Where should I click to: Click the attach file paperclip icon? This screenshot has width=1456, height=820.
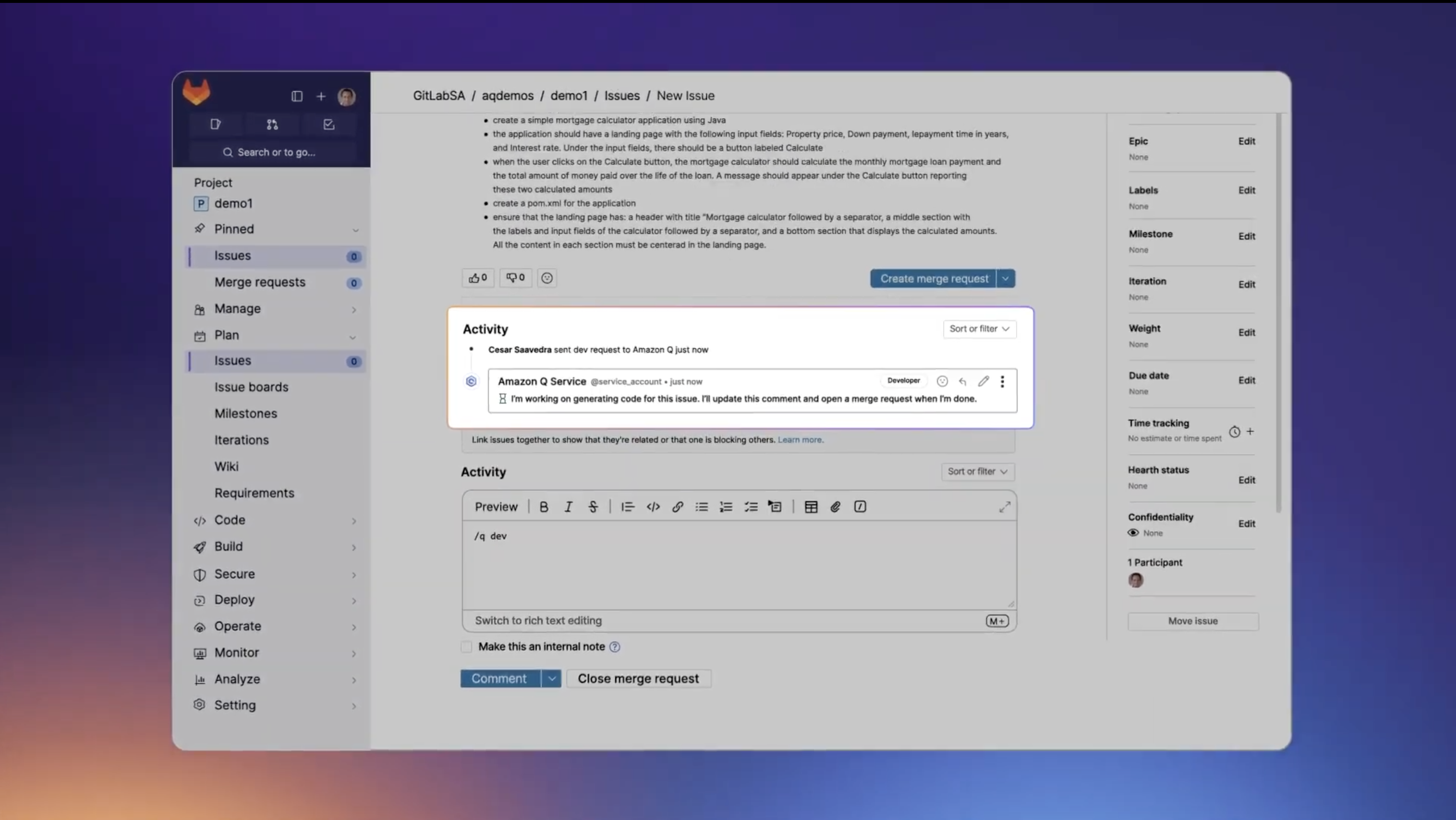pos(835,506)
